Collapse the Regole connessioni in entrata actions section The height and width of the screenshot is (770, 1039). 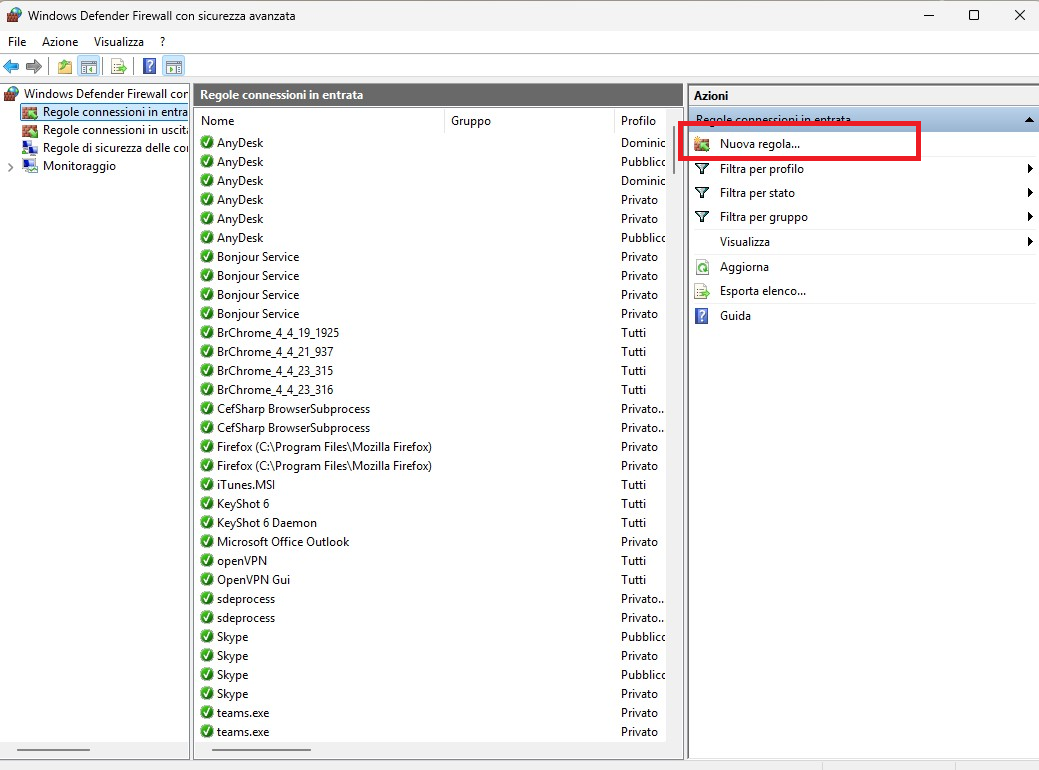(x=1029, y=120)
